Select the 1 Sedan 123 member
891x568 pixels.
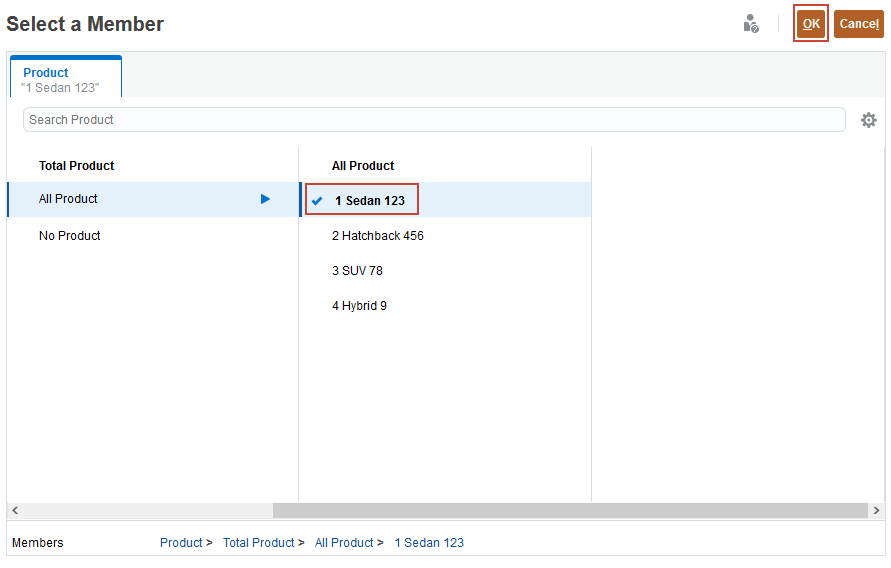point(369,201)
